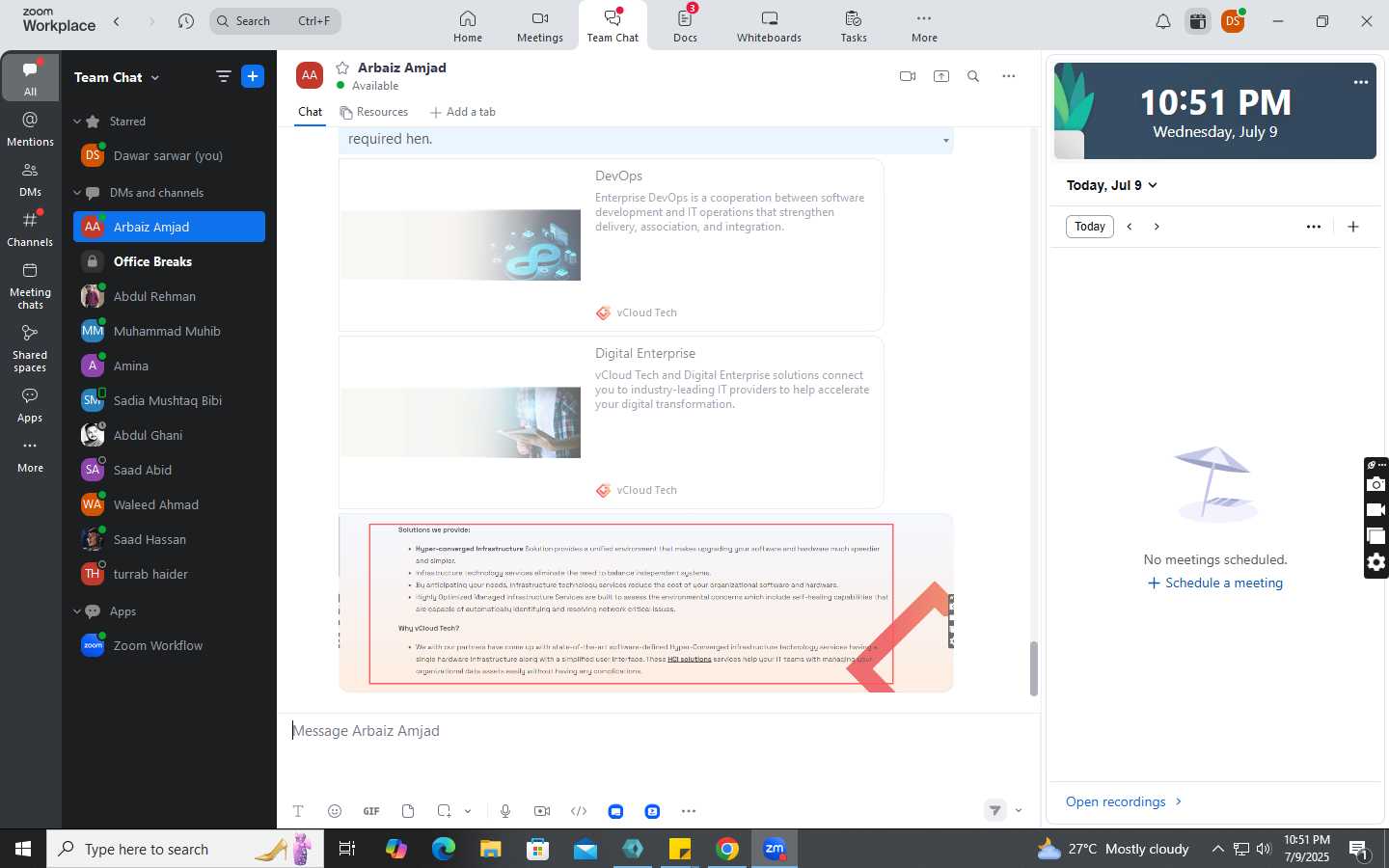Image resolution: width=1389 pixels, height=868 pixels.
Task: Open chat with Dawar sarwar (you)
Action: pos(169,155)
